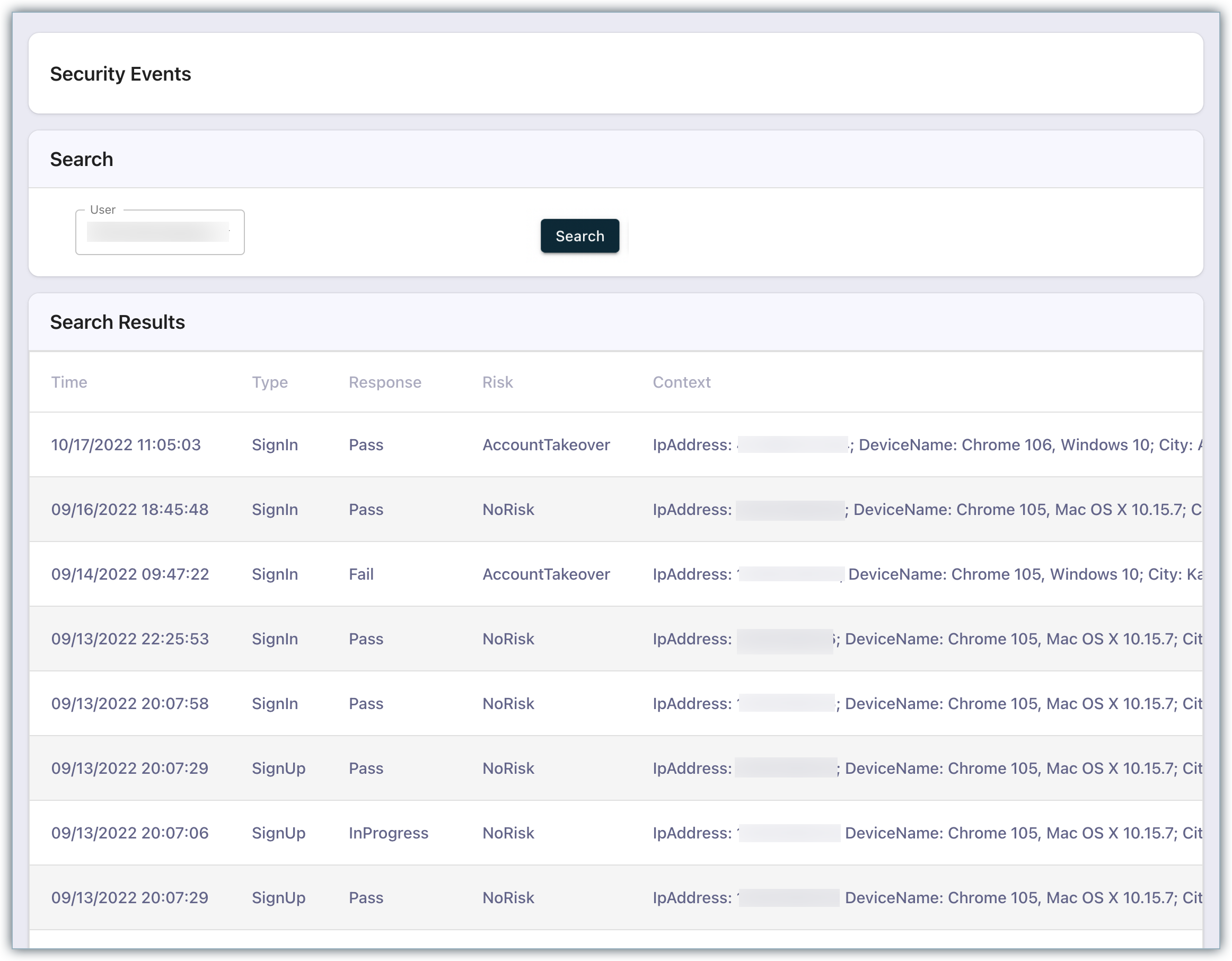Select the 09/16/2022 18:45:48 event row
The height and width of the screenshot is (961, 1232).
click(130, 510)
